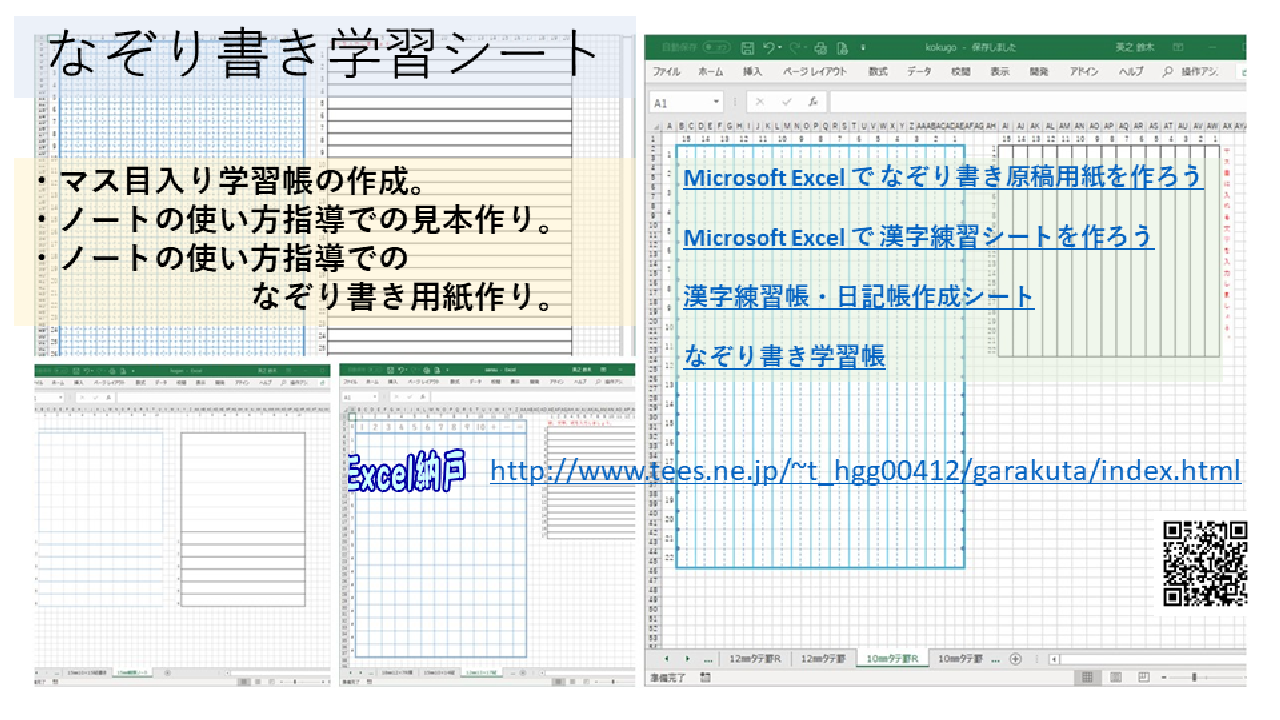1280x720 pixels.
Task: Open the link Microsoft Excel で漢字練習シートを作ろう
Action: pos(919,237)
